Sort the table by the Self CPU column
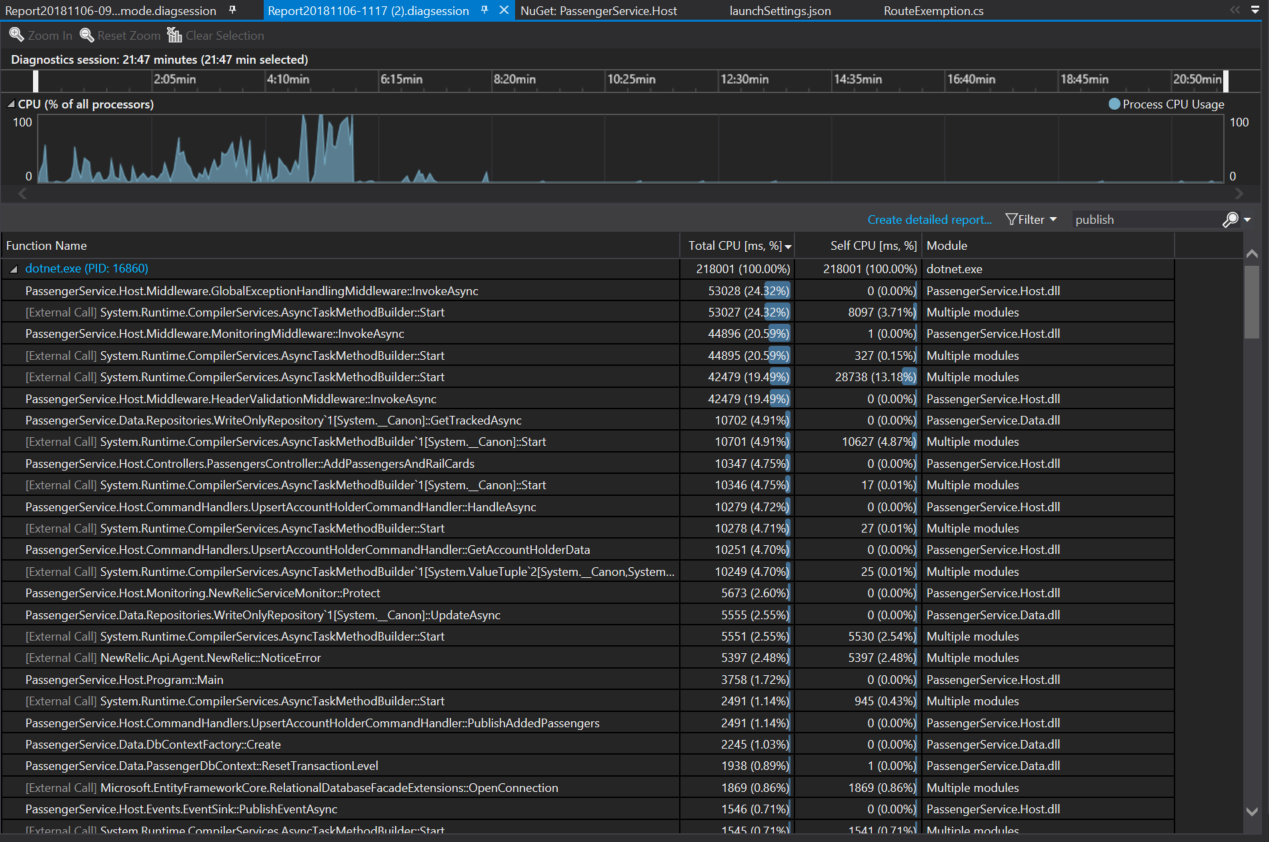Image resolution: width=1269 pixels, height=842 pixels. [x=872, y=245]
